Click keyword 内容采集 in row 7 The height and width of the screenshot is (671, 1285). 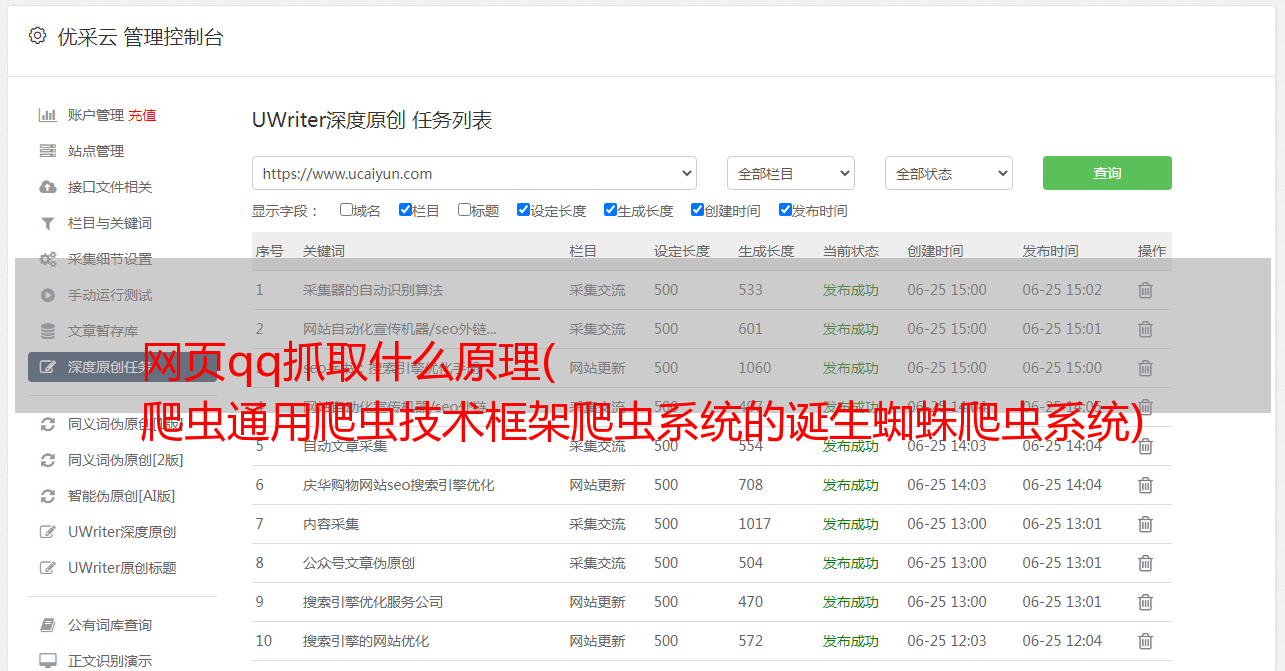tap(331, 524)
